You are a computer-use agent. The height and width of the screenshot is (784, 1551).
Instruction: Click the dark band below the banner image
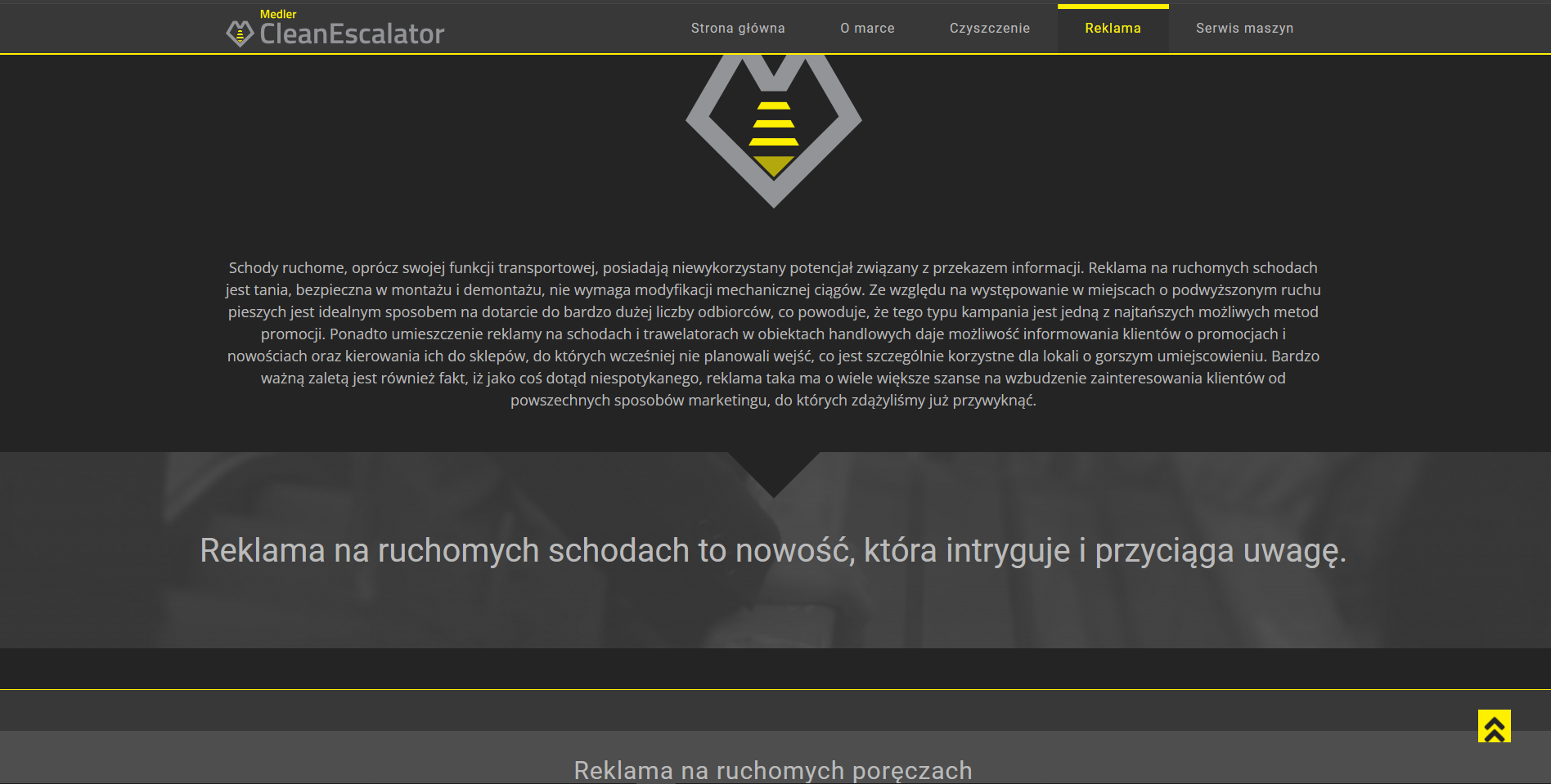(x=773, y=669)
